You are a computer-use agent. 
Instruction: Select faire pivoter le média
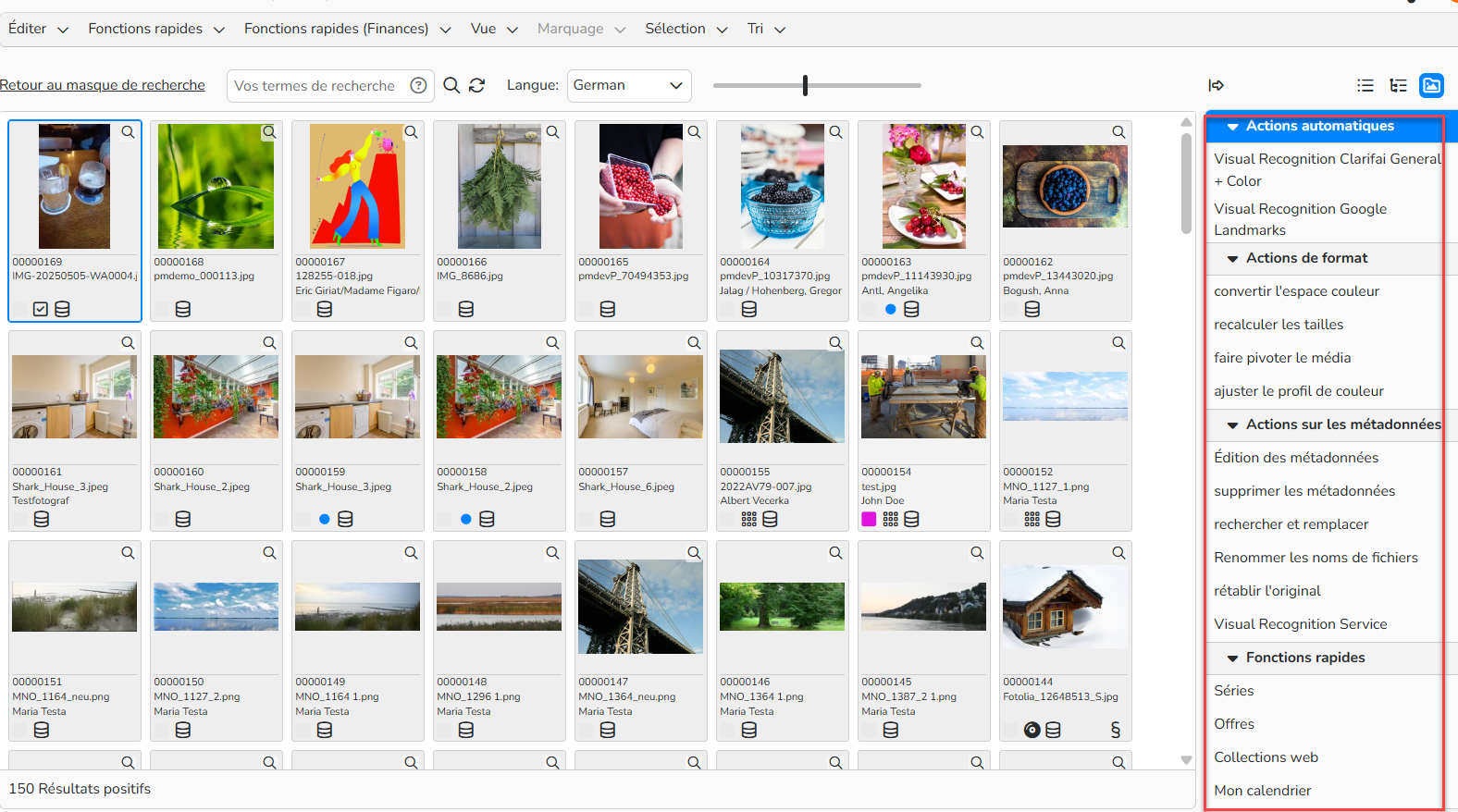coord(1282,358)
